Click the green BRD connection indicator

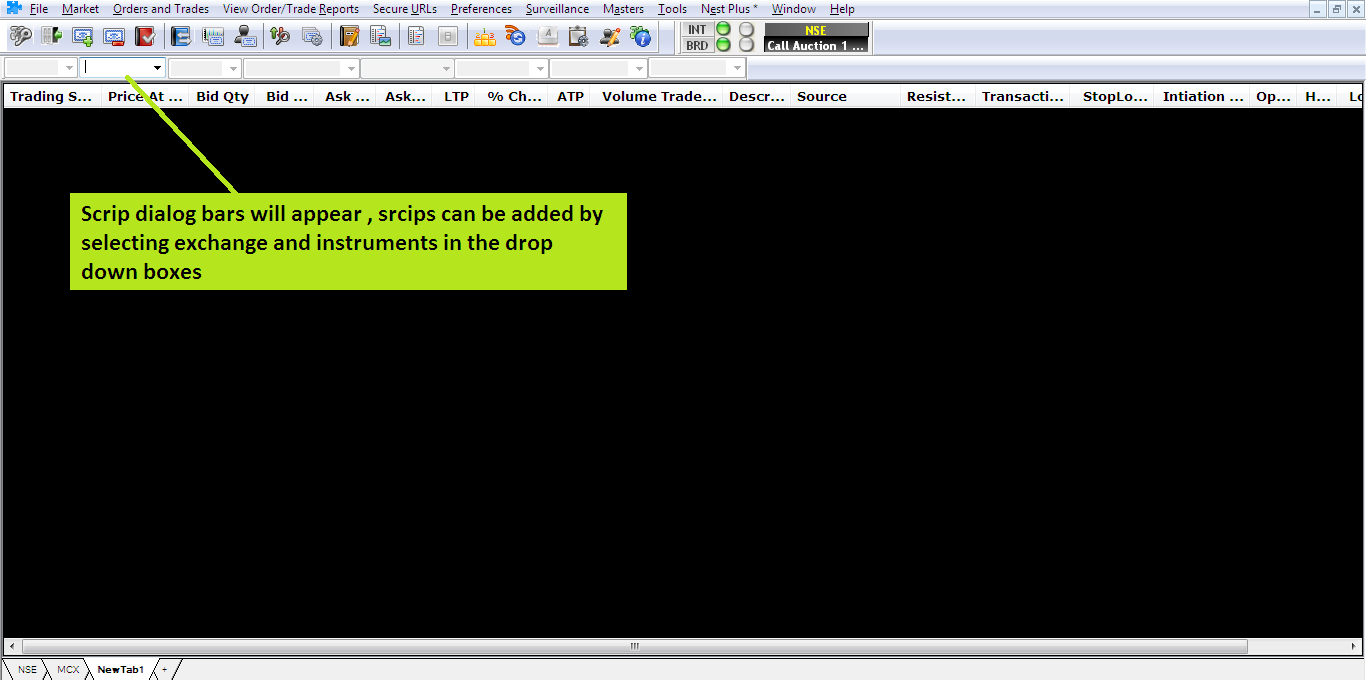[x=723, y=45]
